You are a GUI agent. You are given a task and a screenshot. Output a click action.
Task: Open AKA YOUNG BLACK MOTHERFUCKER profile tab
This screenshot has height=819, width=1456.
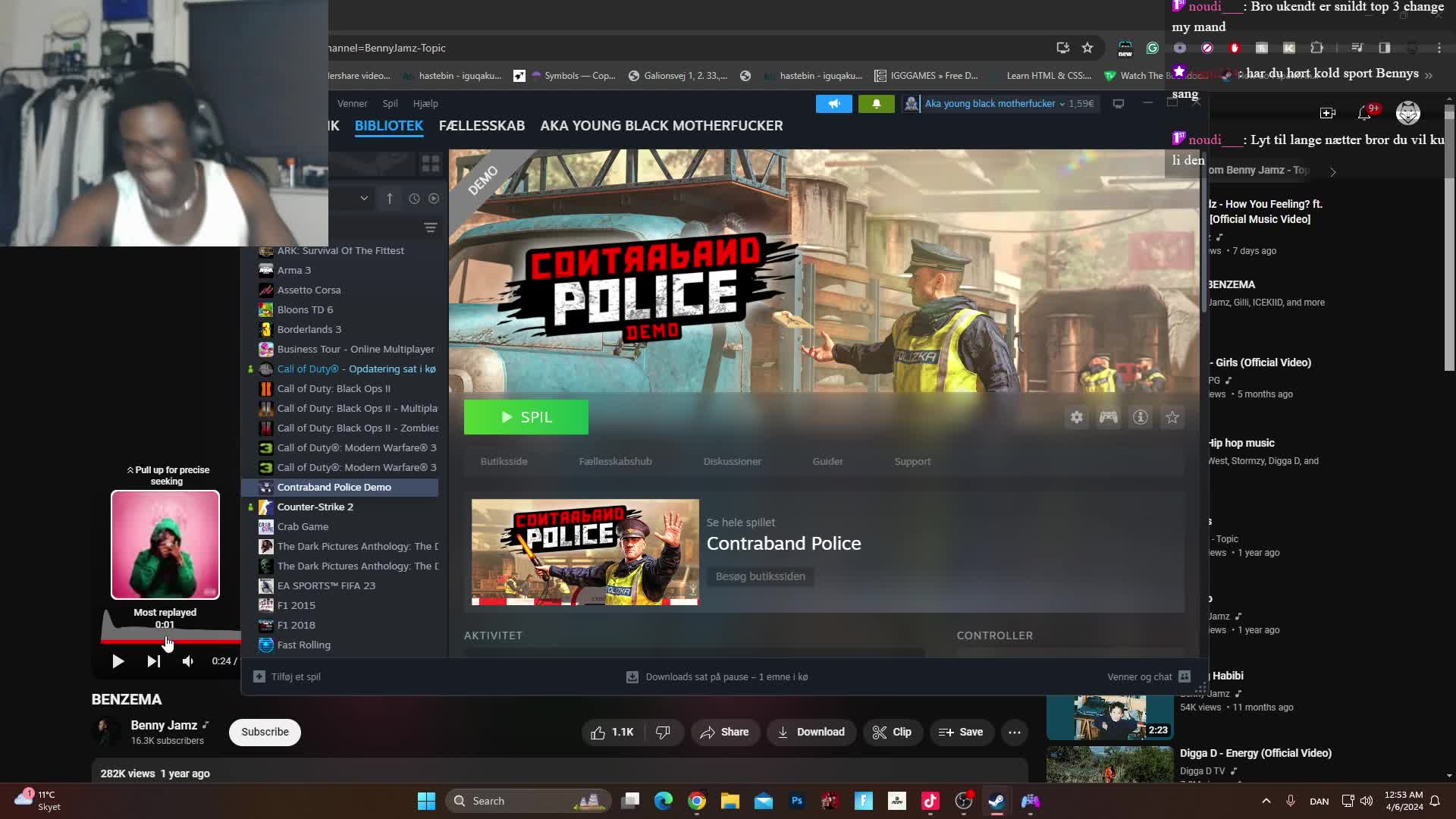click(x=661, y=126)
